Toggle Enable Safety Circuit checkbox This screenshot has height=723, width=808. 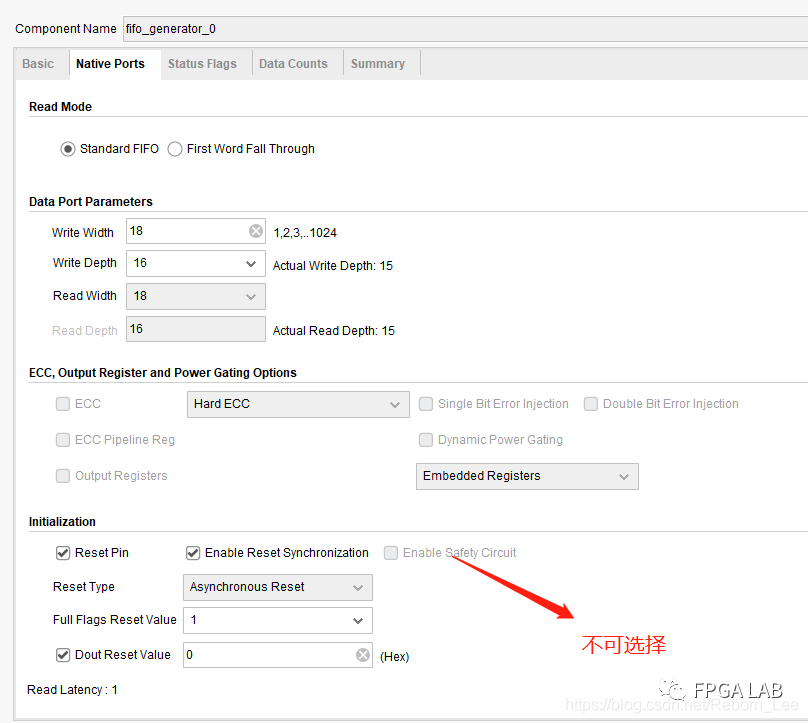pyautogui.click(x=391, y=553)
